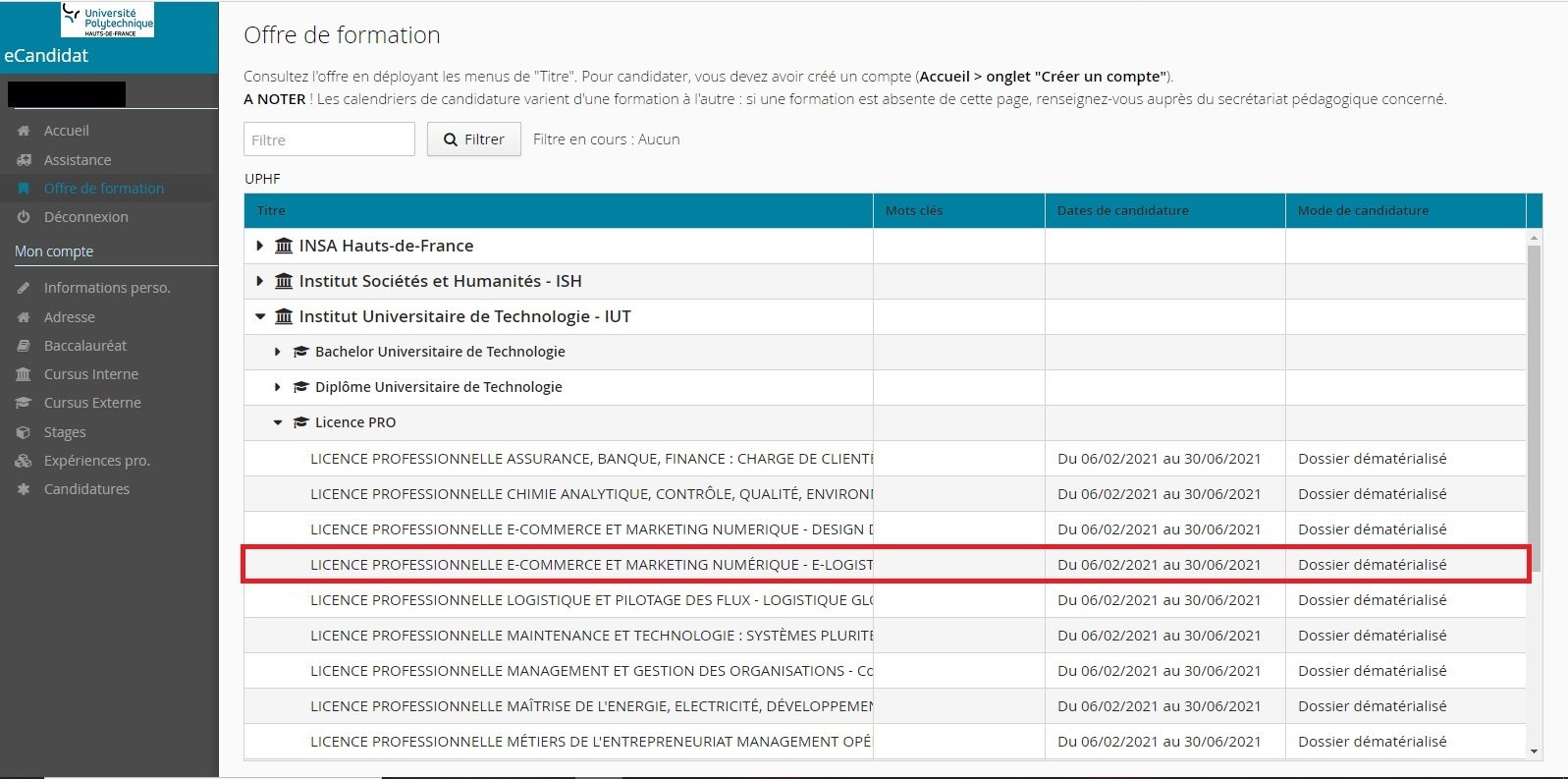Expand Diplôme Universitaire de Technologie
The width and height of the screenshot is (1568, 779).
click(x=277, y=387)
